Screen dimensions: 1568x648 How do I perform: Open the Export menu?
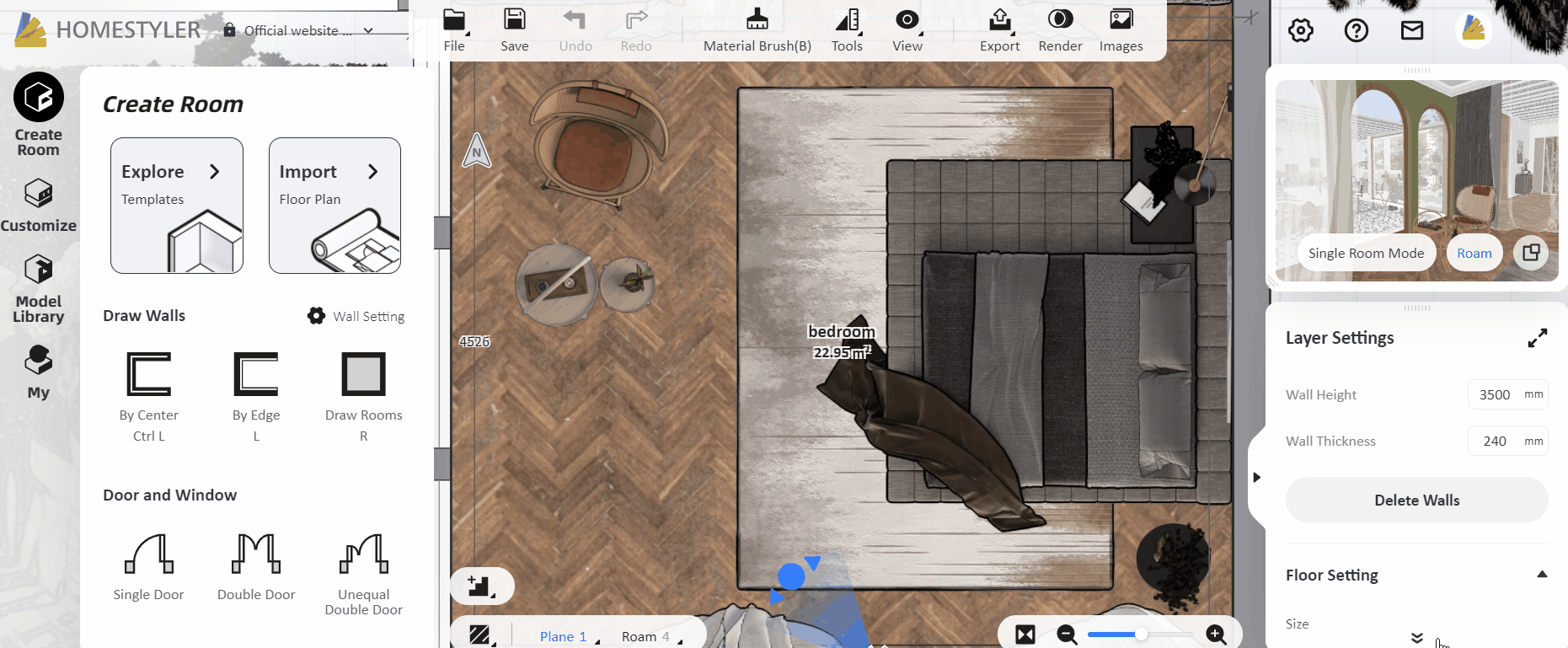point(1000,30)
